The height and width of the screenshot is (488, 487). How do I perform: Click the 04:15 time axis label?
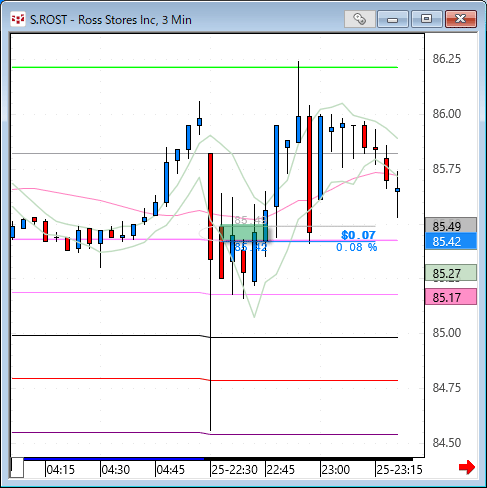click(60, 470)
